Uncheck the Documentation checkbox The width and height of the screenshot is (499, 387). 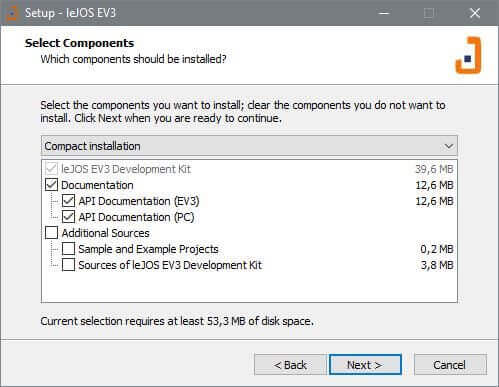(x=51, y=185)
